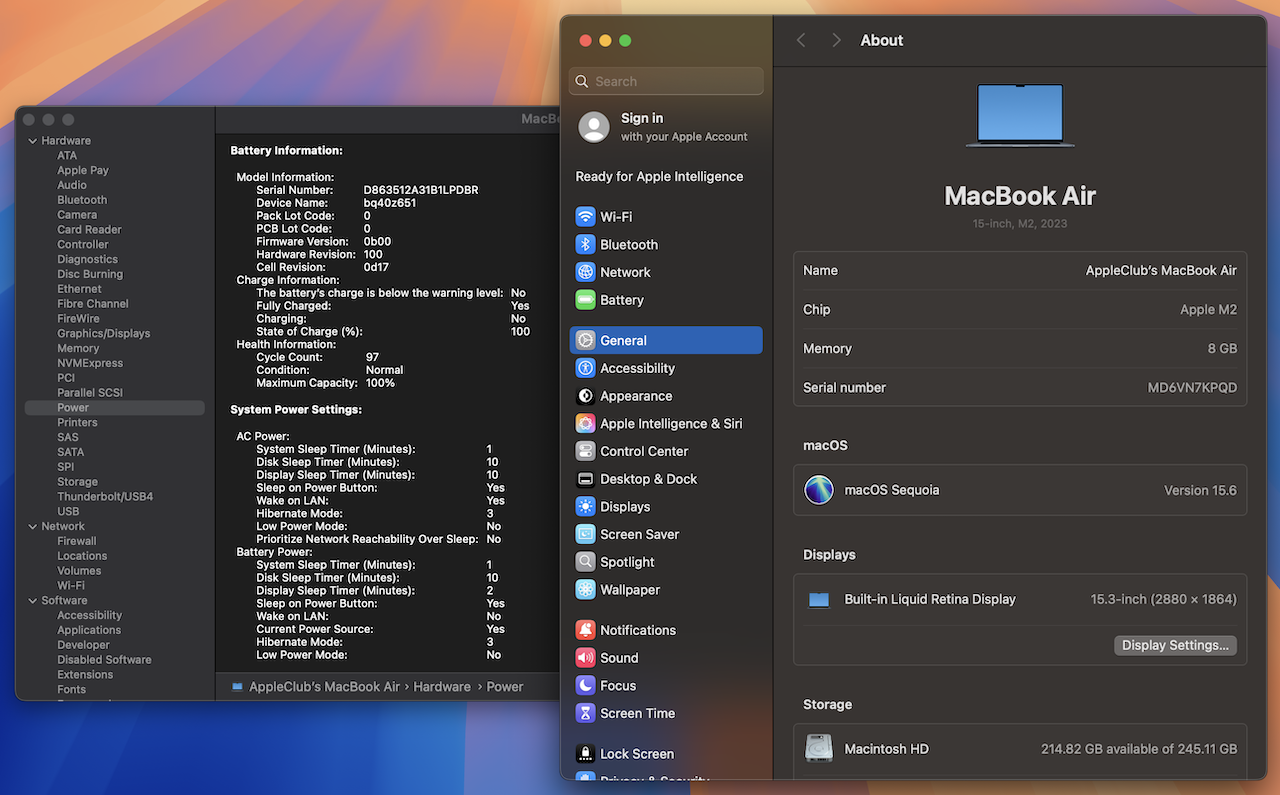Image resolution: width=1280 pixels, height=795 pixels.
Task: Click the Maximum Capacity 100% value
Action: [380, 383]
